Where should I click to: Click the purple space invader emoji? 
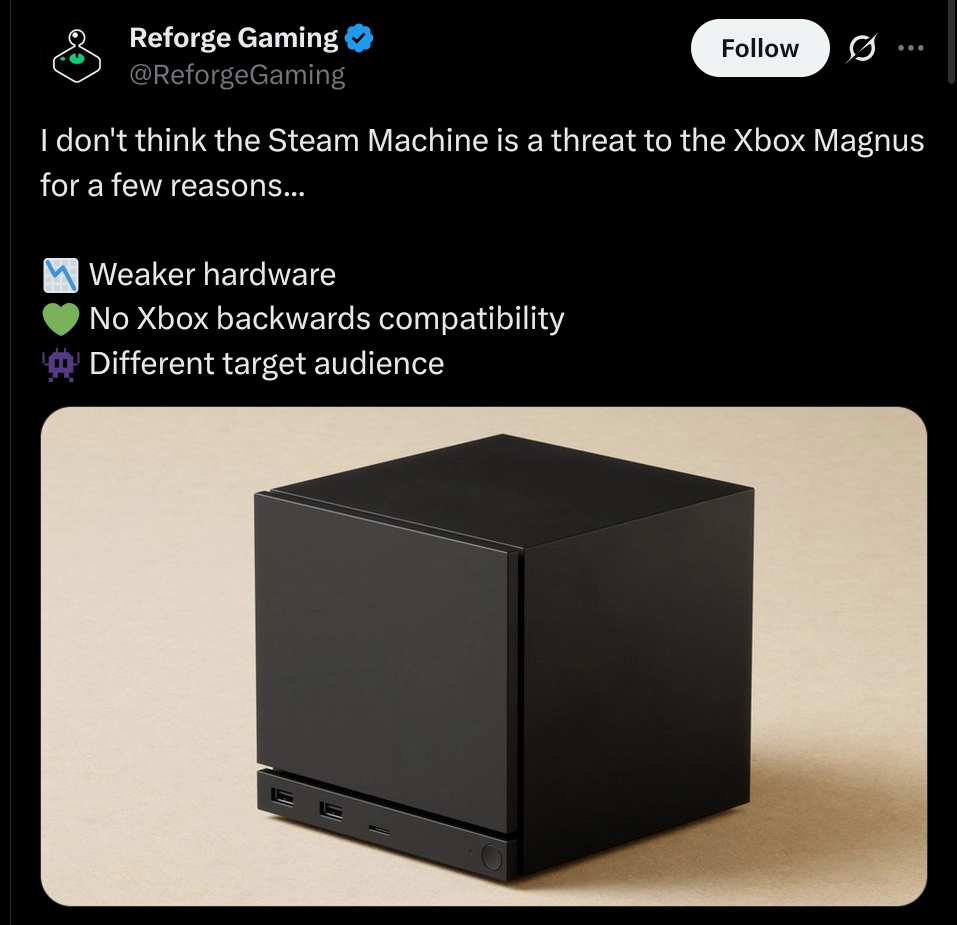[x=60, y=364]
